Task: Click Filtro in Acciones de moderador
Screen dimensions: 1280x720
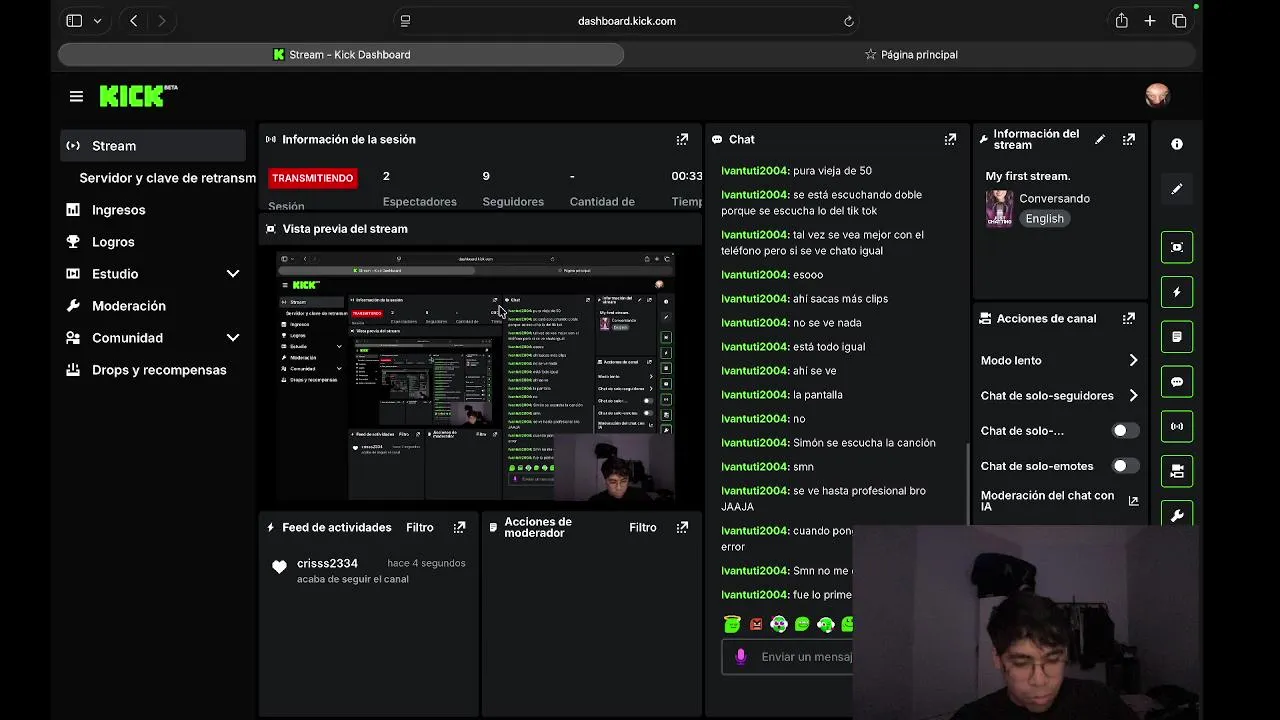Action: click(x=643, y=528)
